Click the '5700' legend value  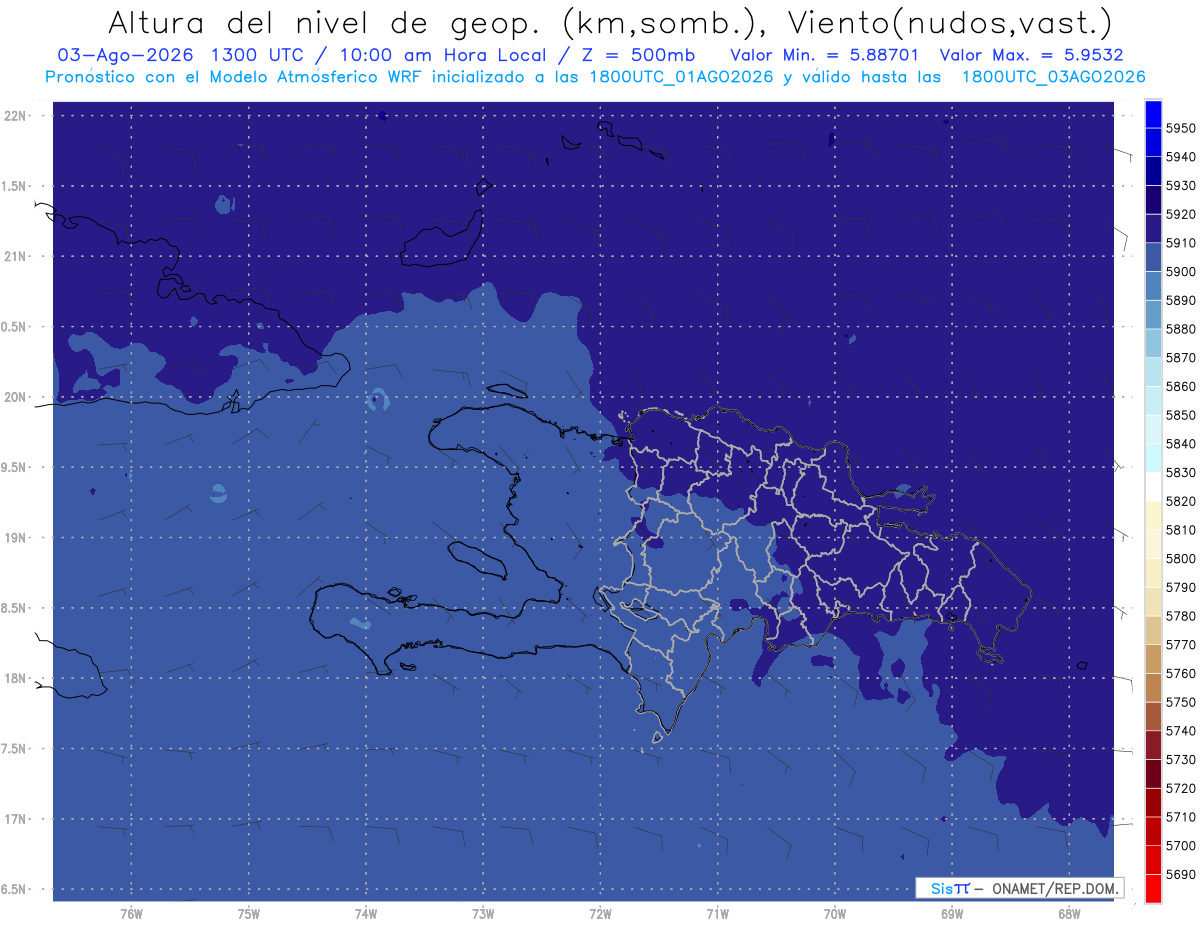point(1180,846)
